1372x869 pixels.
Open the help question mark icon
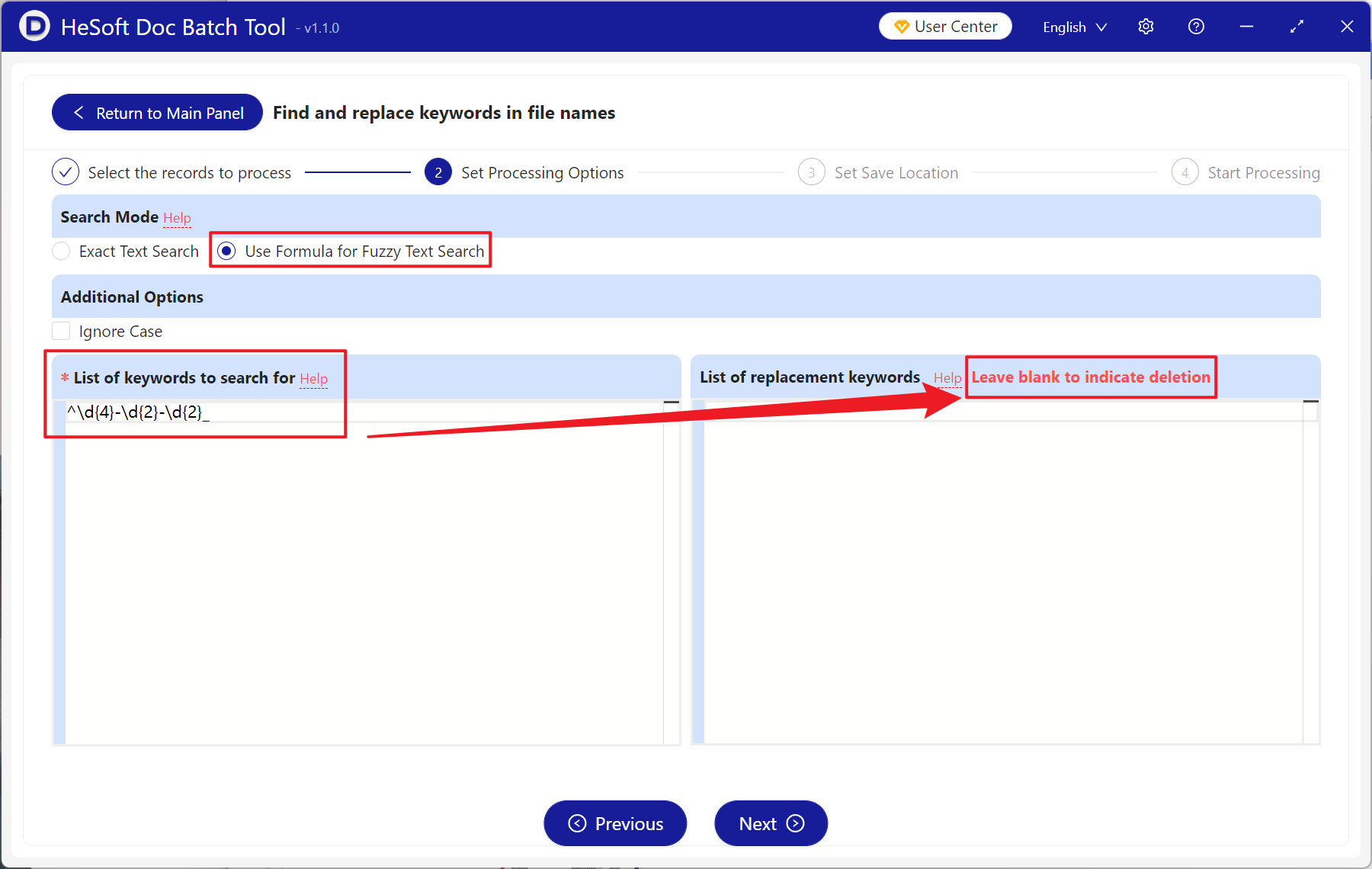click(1196, 27)
